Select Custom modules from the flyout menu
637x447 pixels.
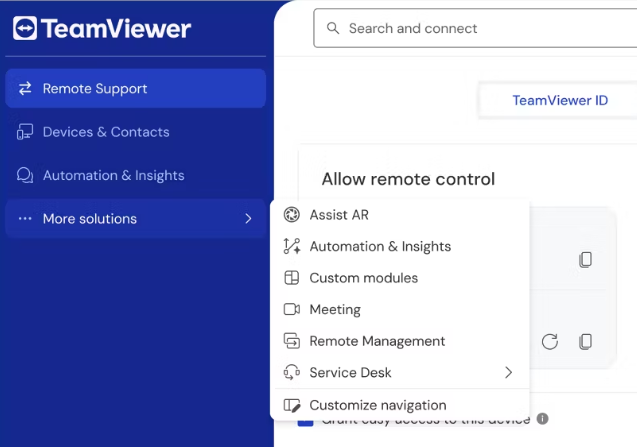coord(402,278)
